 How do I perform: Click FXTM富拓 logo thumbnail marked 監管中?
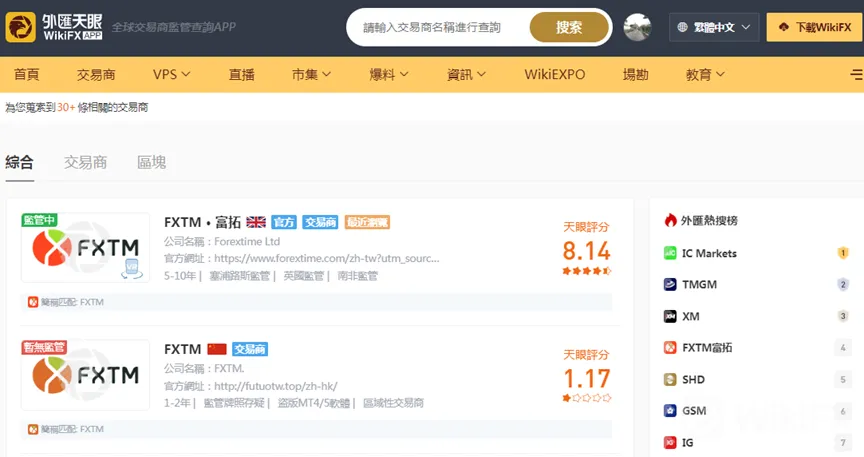pyautogui.click(x=85, y=248)
